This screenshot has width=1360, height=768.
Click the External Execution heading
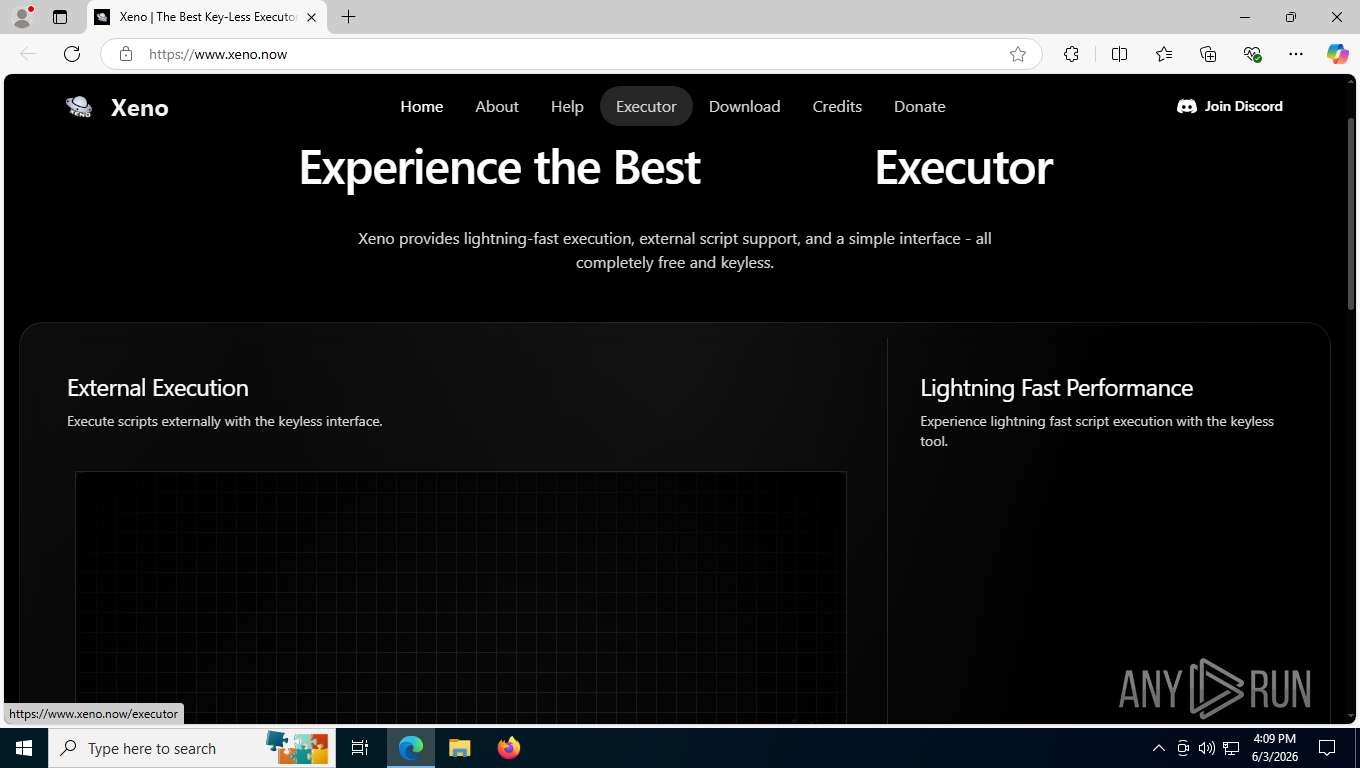click(158, 388)
